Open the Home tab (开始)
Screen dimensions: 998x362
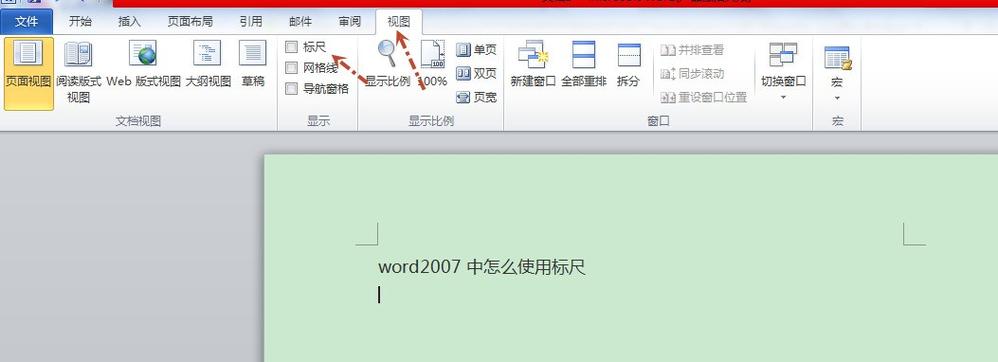(80, 22)
